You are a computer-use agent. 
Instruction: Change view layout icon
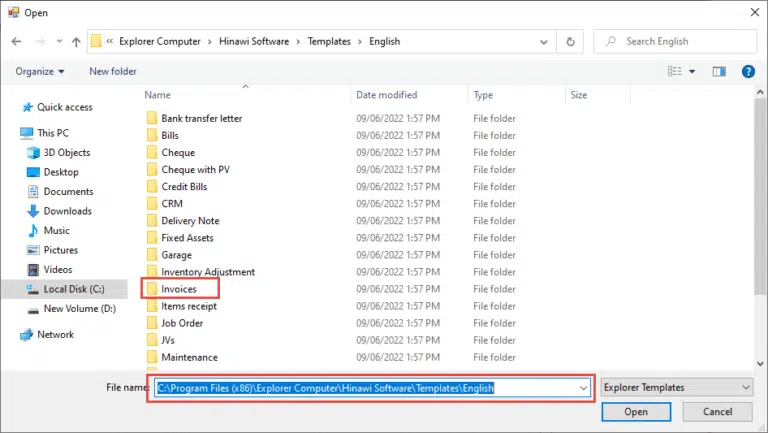point(674,72)
